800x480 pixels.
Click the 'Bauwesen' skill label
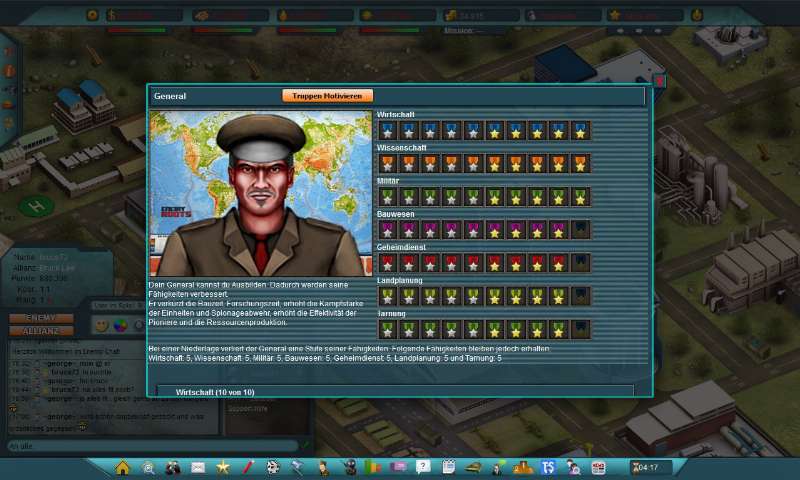pos(395,214)
